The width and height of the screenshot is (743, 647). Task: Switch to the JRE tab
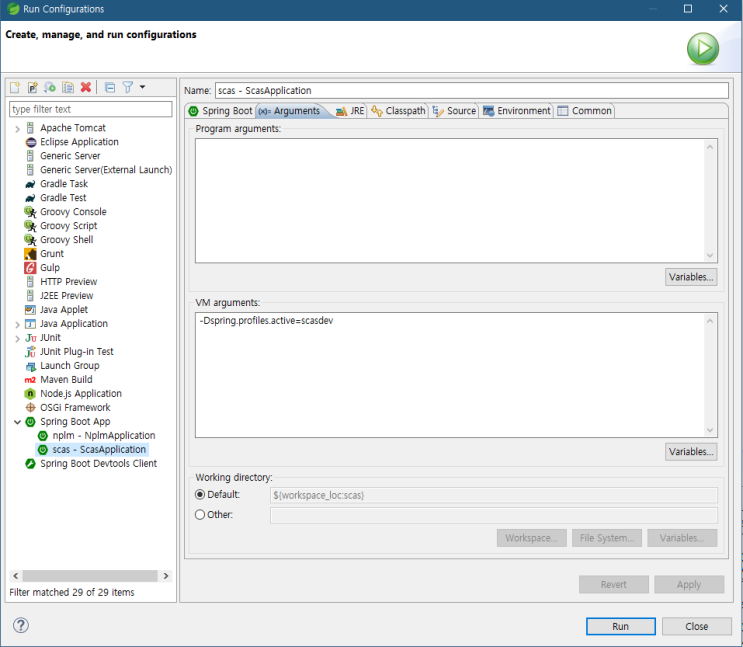click(x=350, y=111)
